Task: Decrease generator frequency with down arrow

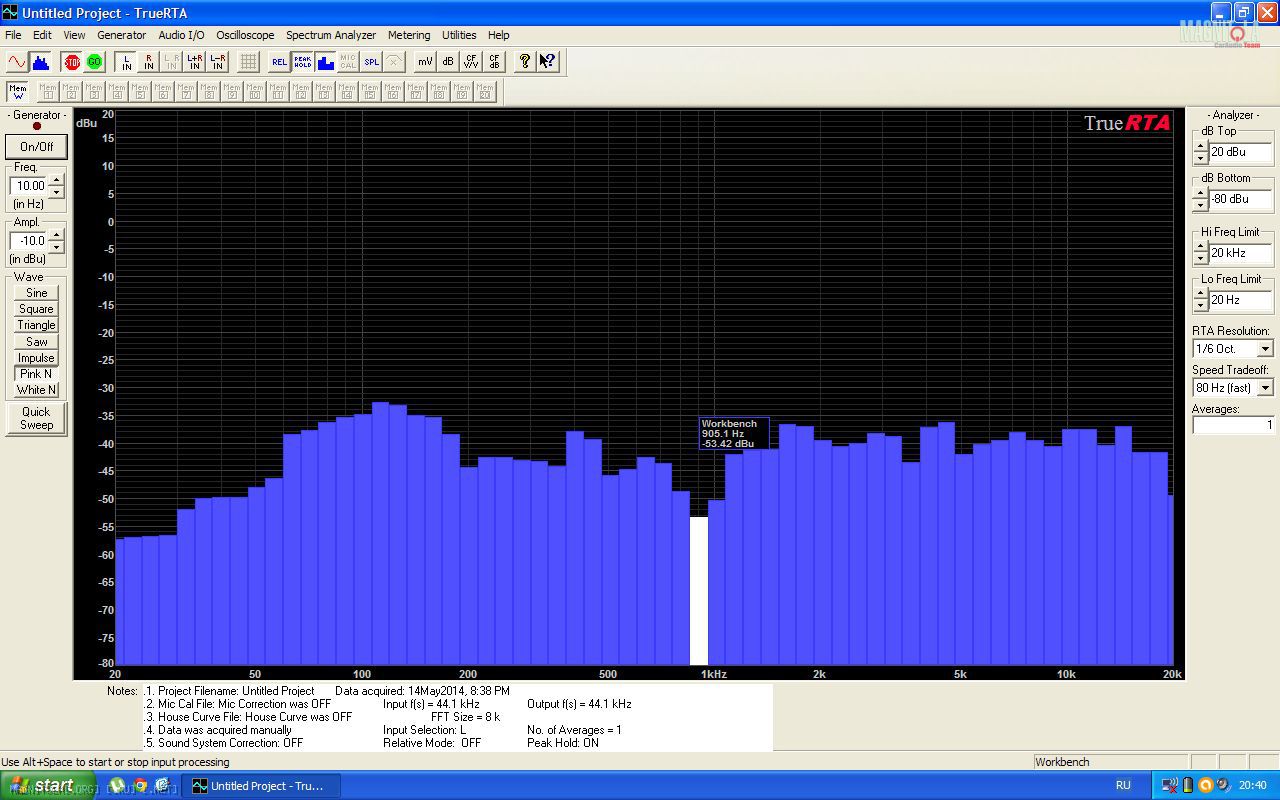Action: pyautogui.click(x=56, y=191)
